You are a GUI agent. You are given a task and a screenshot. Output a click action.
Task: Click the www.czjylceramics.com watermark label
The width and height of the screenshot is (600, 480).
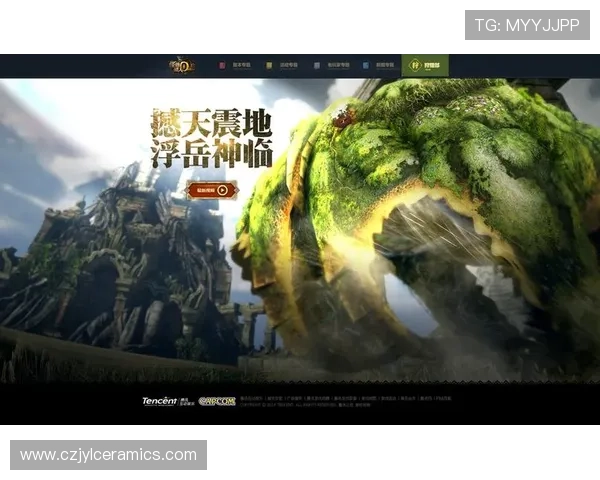point(108,455)
